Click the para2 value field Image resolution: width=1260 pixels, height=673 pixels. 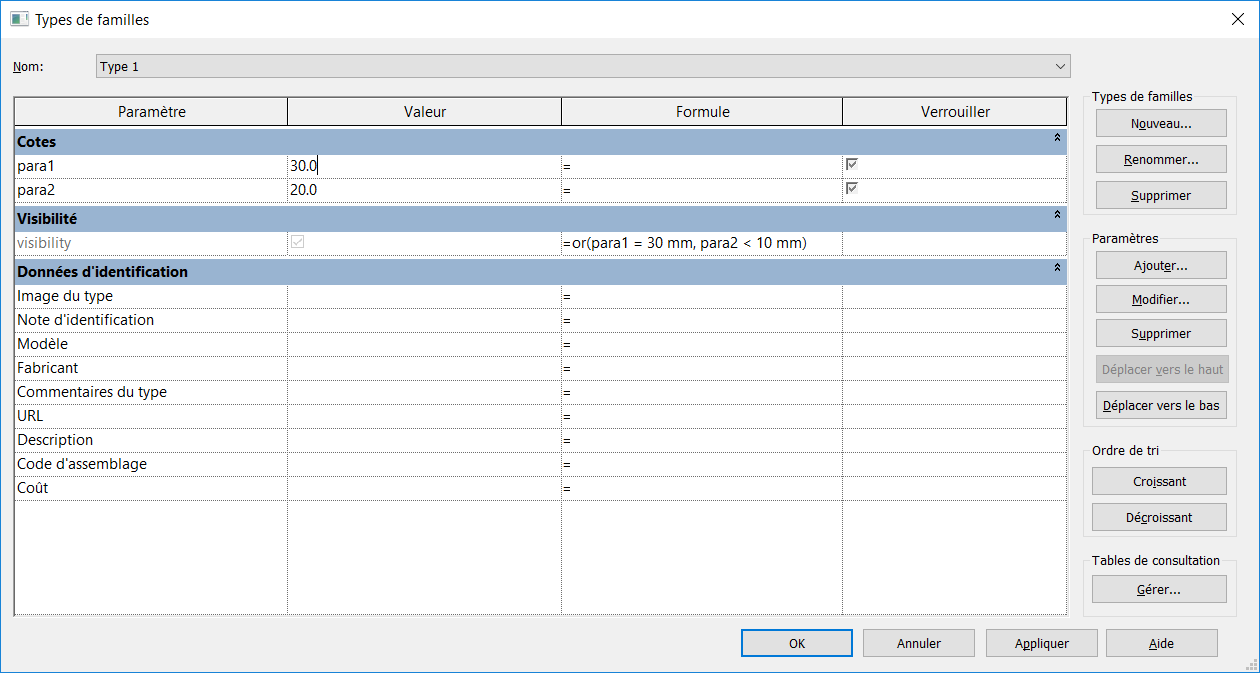(423, 189)
